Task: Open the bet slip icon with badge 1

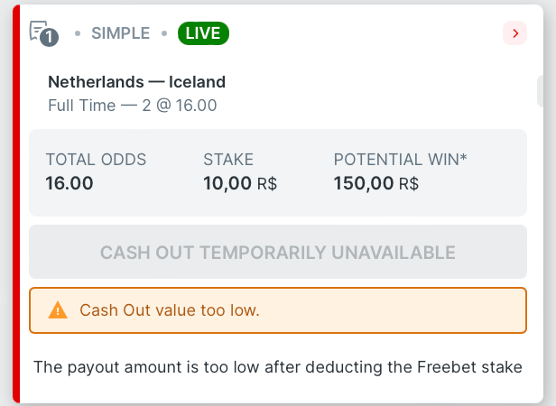Action: [x=44, y=33]
